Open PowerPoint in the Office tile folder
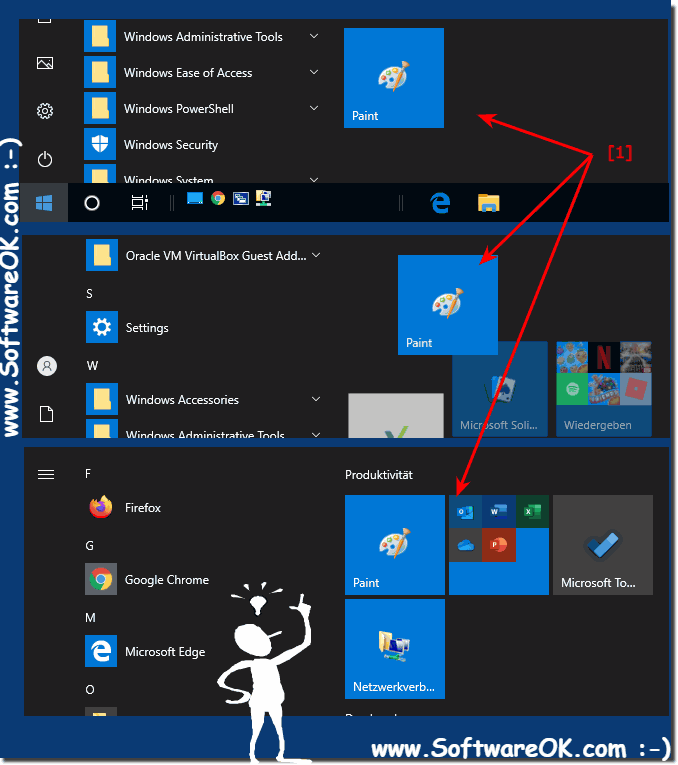Image resolution: width=678 pixels, height=765 pixels. pos(499,545)
